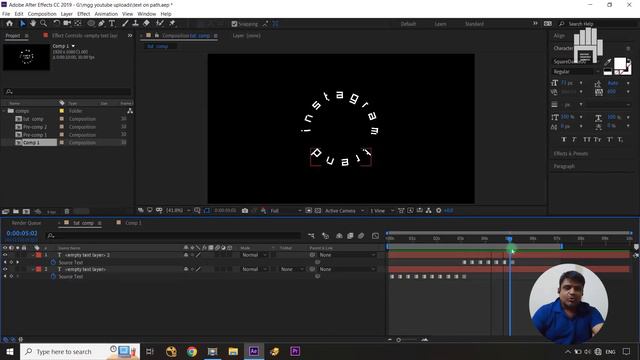This screenshot has width=640, height=360.
Task: Open the composition mini-flowchart icon in timeline
Action: click(x=311, y=236)
